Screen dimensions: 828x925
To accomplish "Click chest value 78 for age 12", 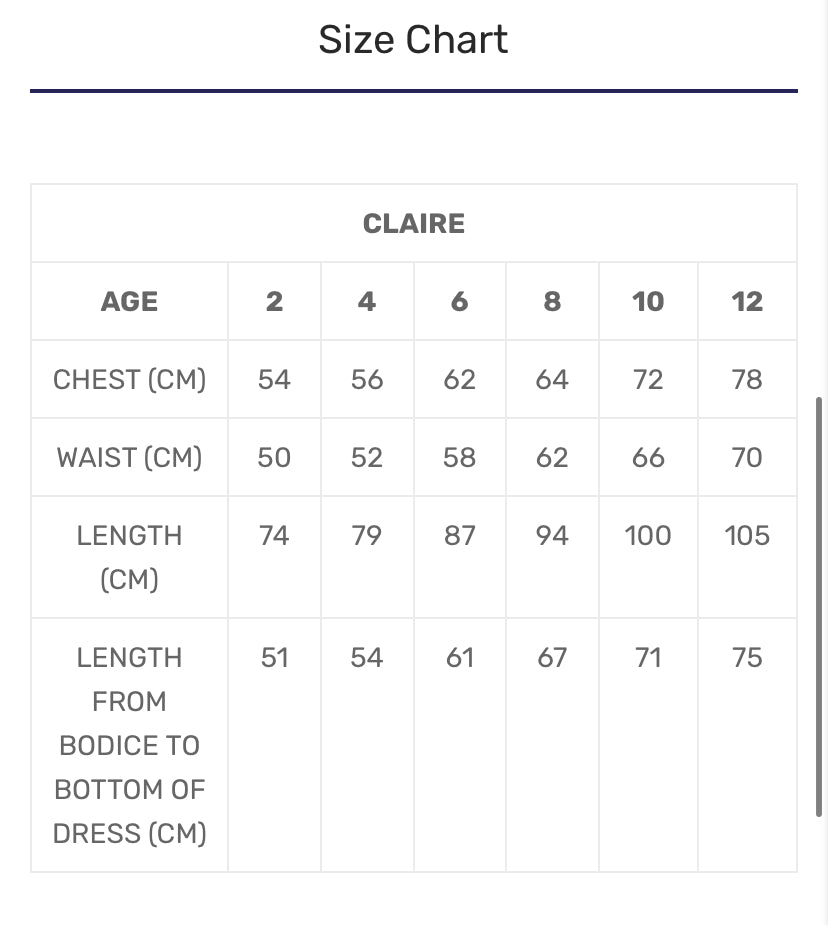I will click(747, 380).
